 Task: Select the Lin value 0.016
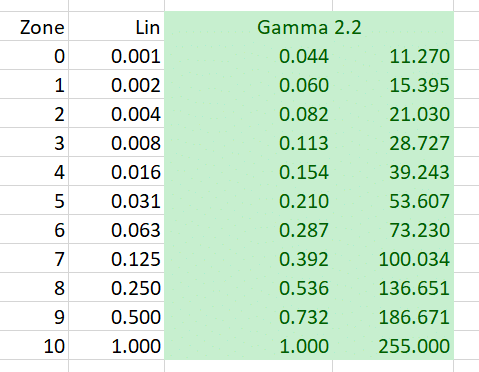[x=116, y=171]
